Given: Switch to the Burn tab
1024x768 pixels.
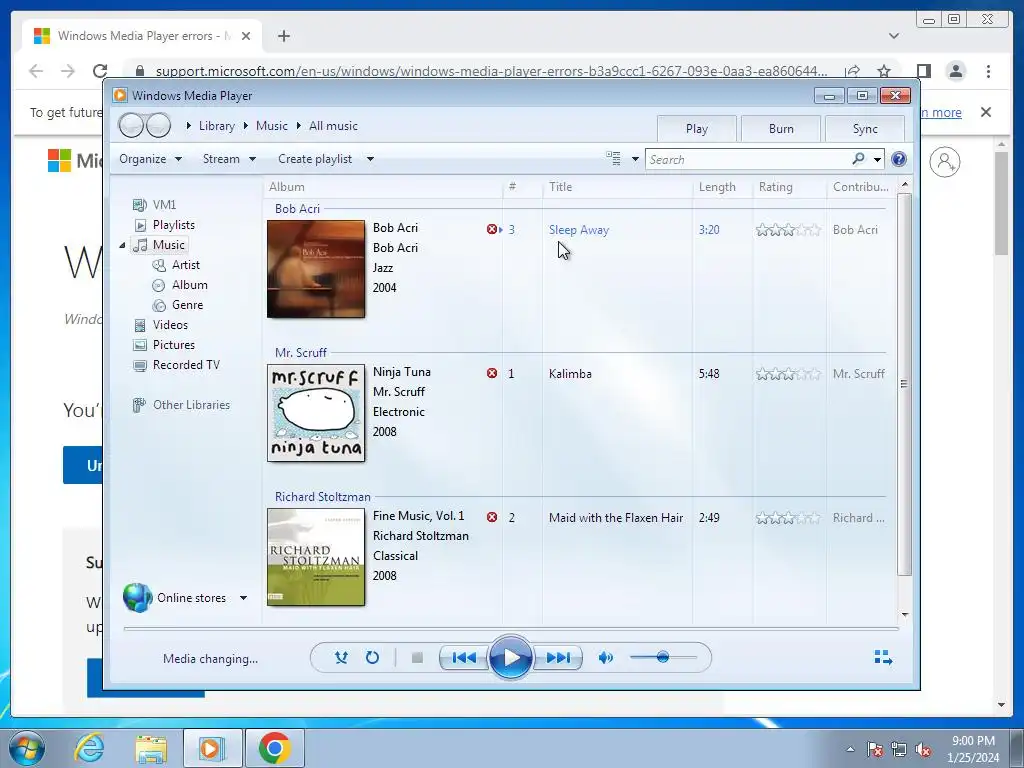Looking at the screenshot, I should coord(781,129).
